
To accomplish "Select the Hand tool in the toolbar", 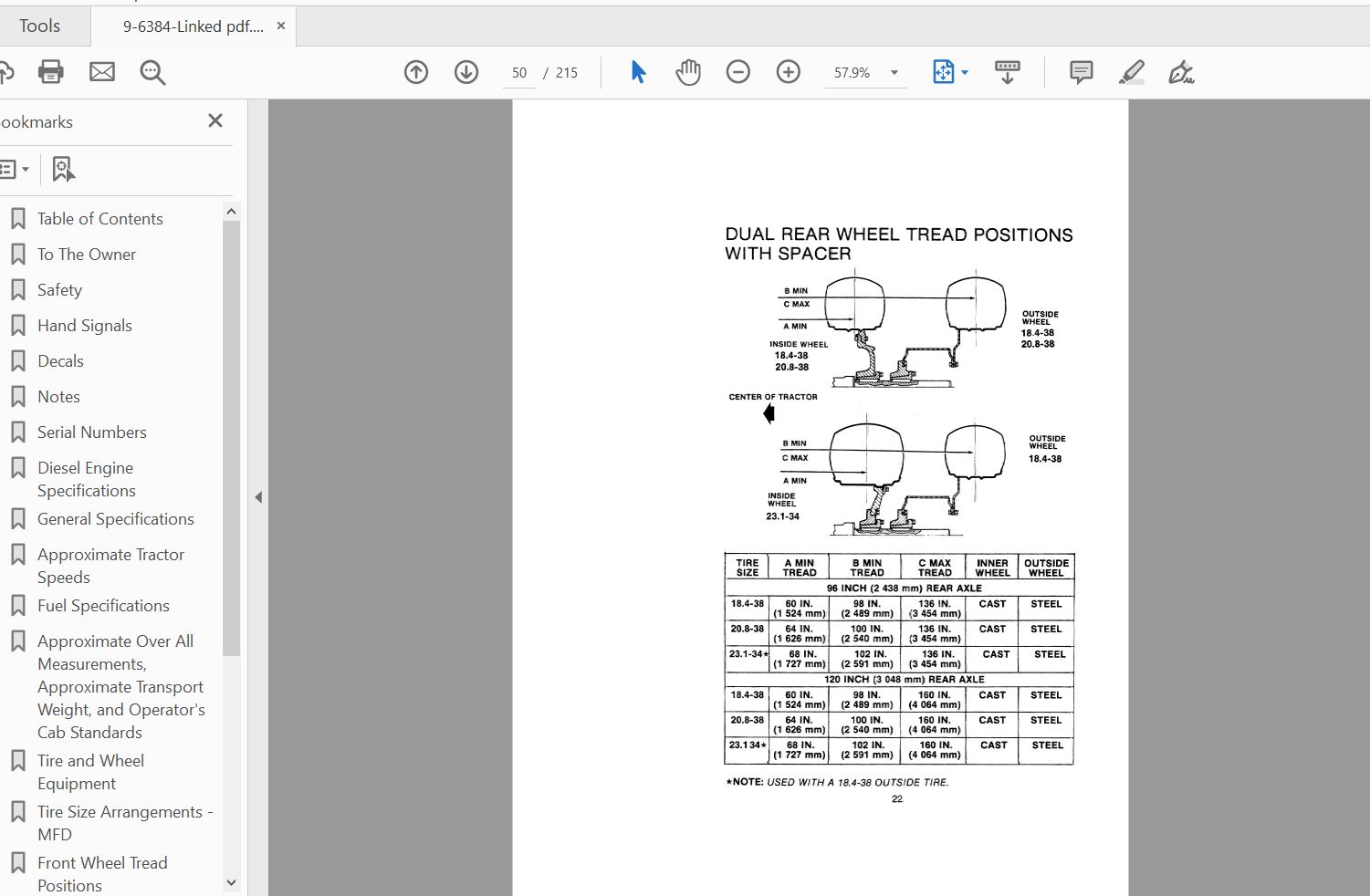I will pos(687,71).
